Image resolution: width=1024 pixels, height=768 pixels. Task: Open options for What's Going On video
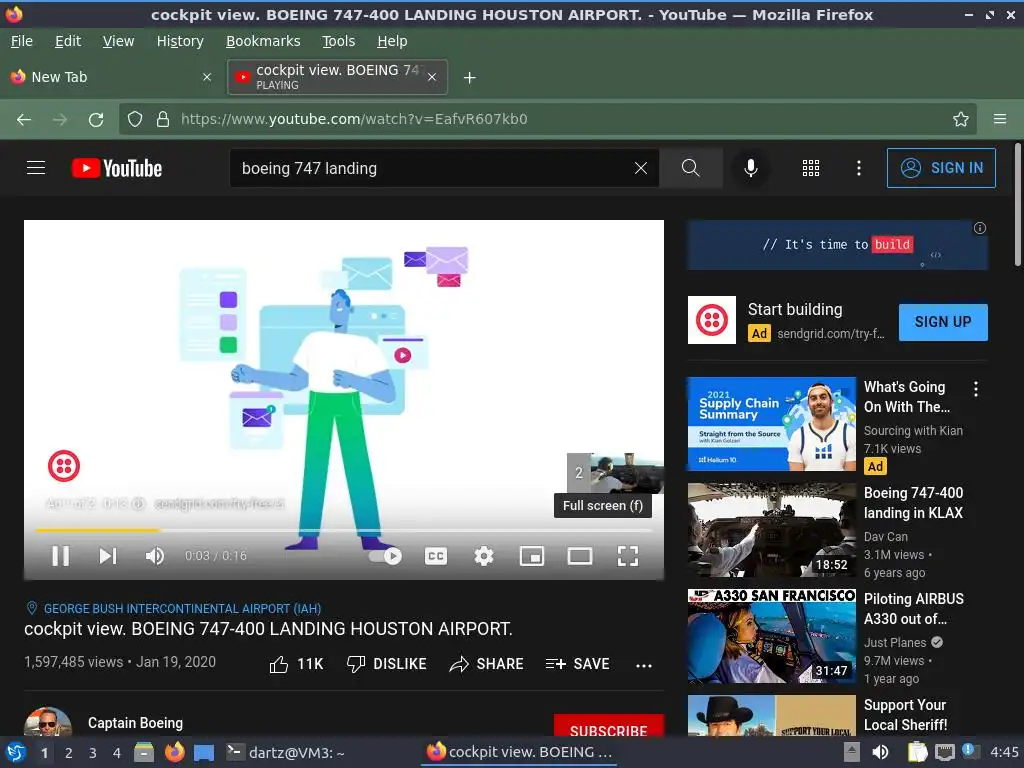pos(976,389)
